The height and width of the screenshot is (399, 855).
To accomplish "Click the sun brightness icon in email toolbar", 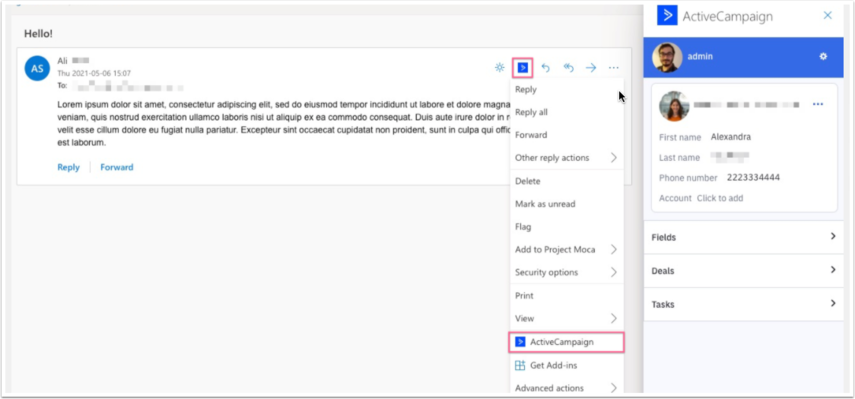I will pos(499,68).
